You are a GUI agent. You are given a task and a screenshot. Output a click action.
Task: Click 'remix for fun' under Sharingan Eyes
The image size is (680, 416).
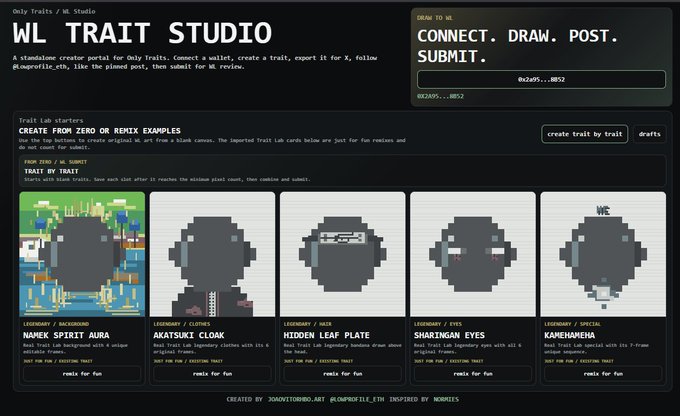point(473,373)
